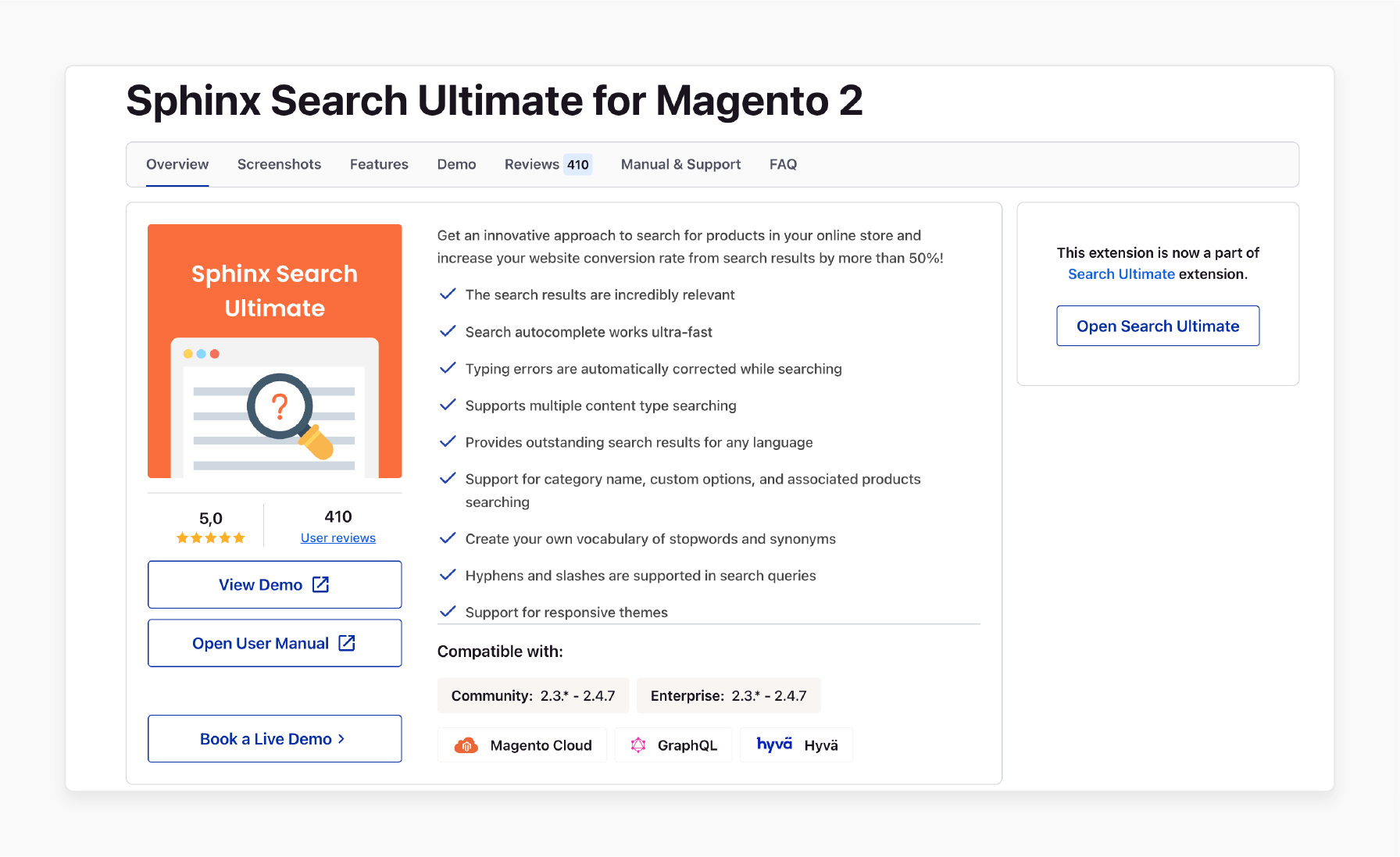Go to the Screenshots tab

point(279,164)
